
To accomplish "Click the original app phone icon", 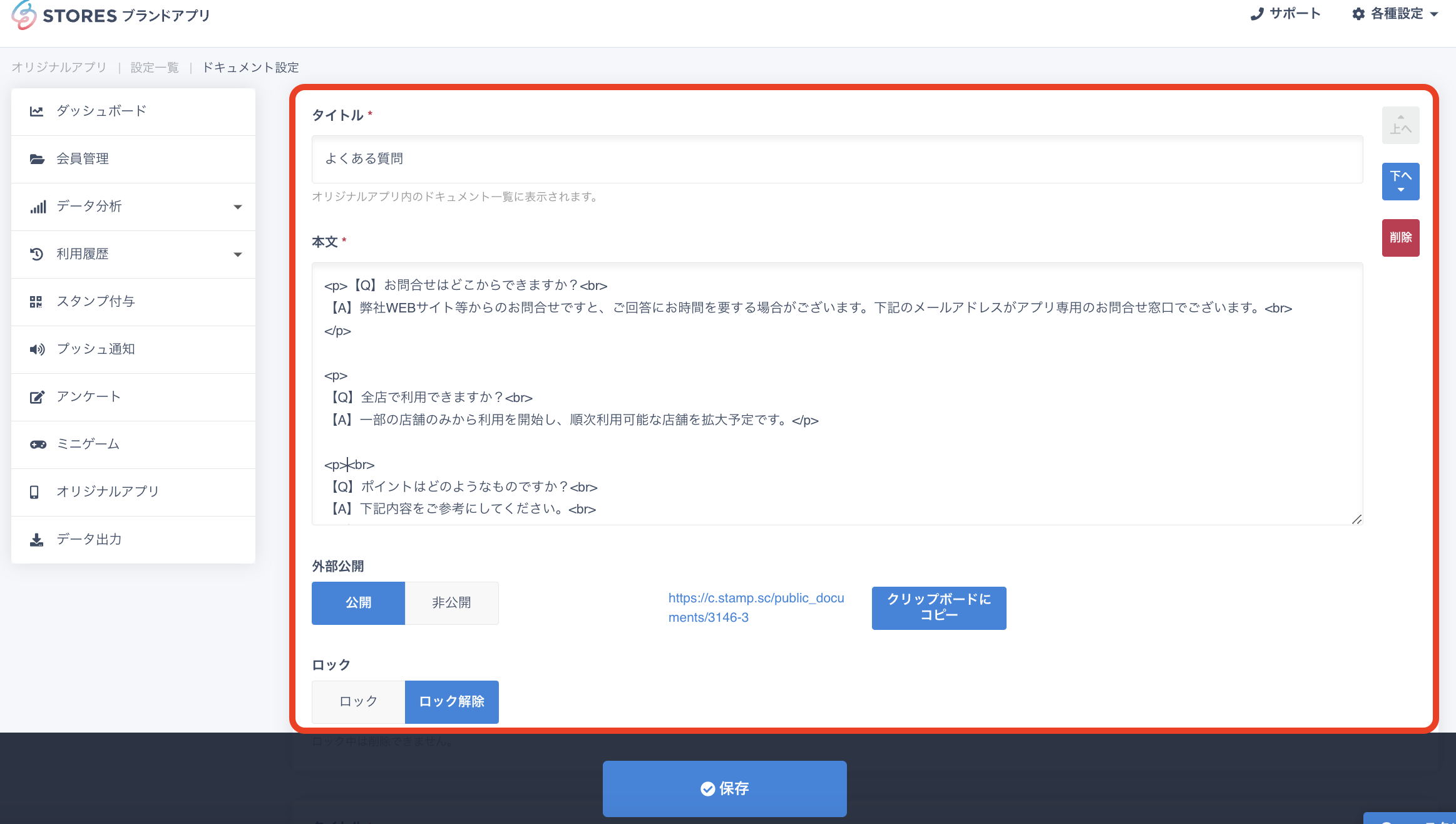I will pos(34,492).
